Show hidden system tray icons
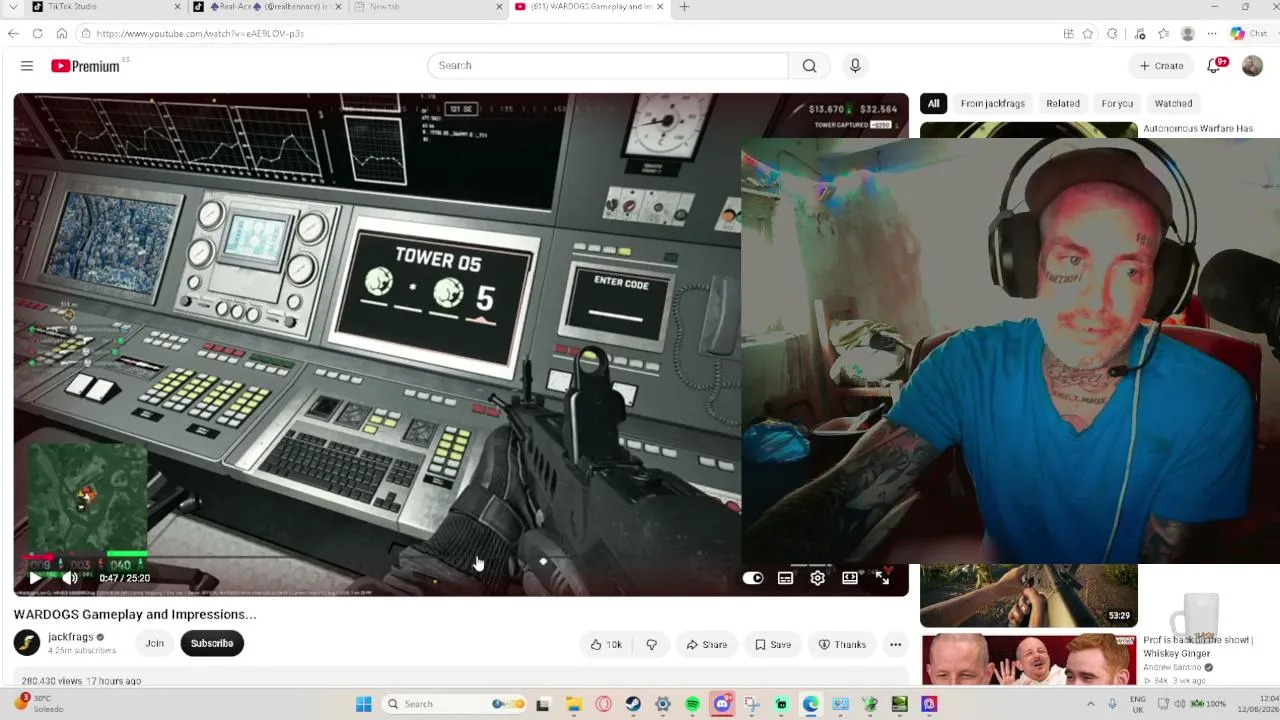The image size is (1280, 720). click(1090, 704)
